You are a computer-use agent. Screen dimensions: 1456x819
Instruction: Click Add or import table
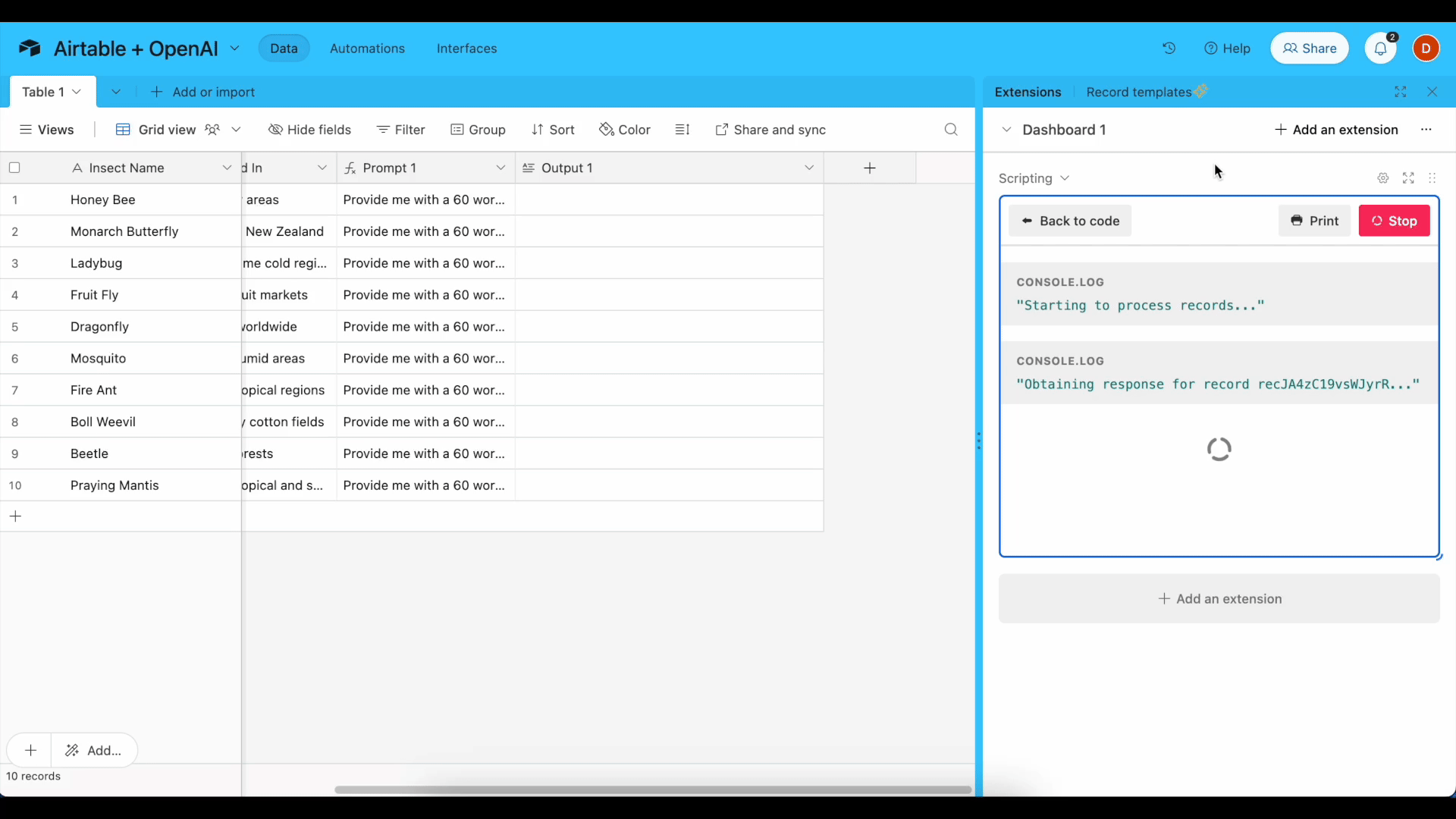[x=202, y=92]
